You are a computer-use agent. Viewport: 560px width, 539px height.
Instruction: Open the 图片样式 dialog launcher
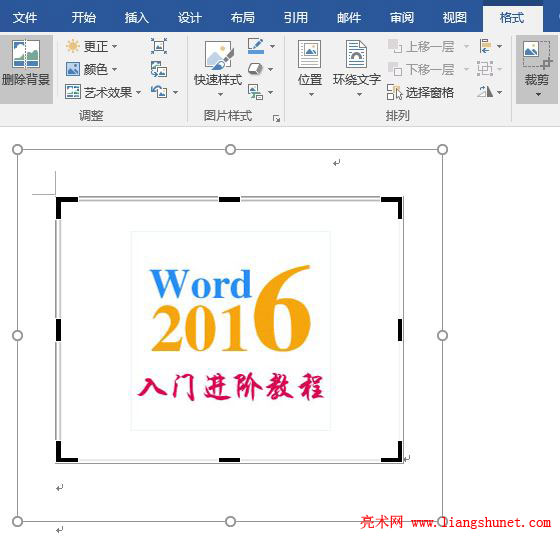(276, 118)
